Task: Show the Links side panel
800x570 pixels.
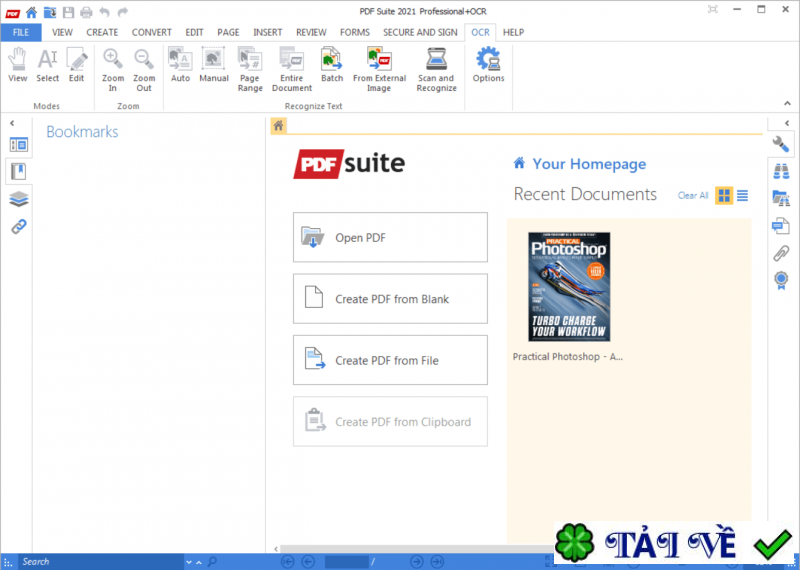Action: pos(19,226)
